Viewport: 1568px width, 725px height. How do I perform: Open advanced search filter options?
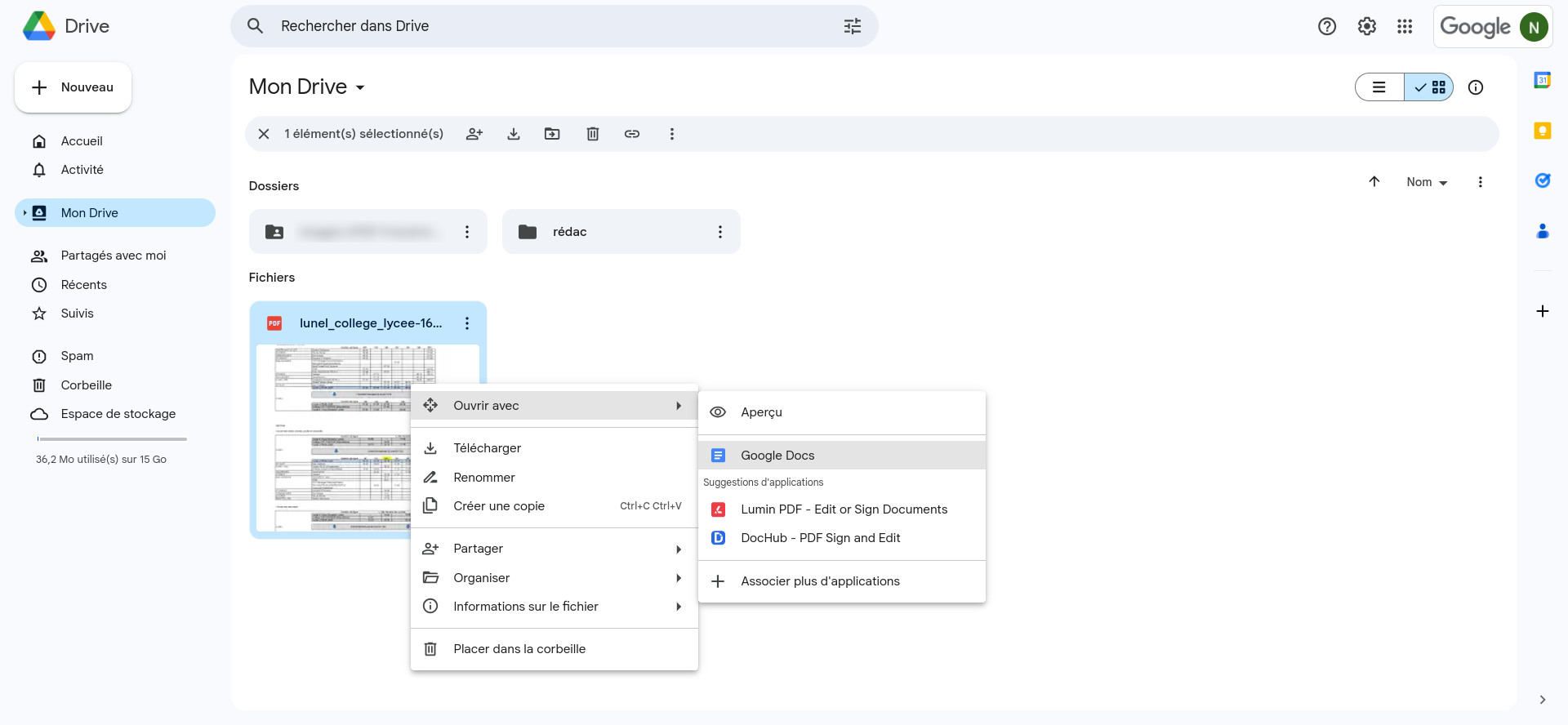tap(853, 26)
